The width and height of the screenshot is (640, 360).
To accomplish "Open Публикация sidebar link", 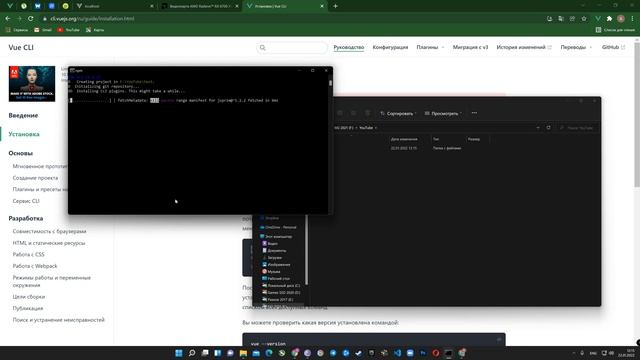I will [x=28, y=308].
